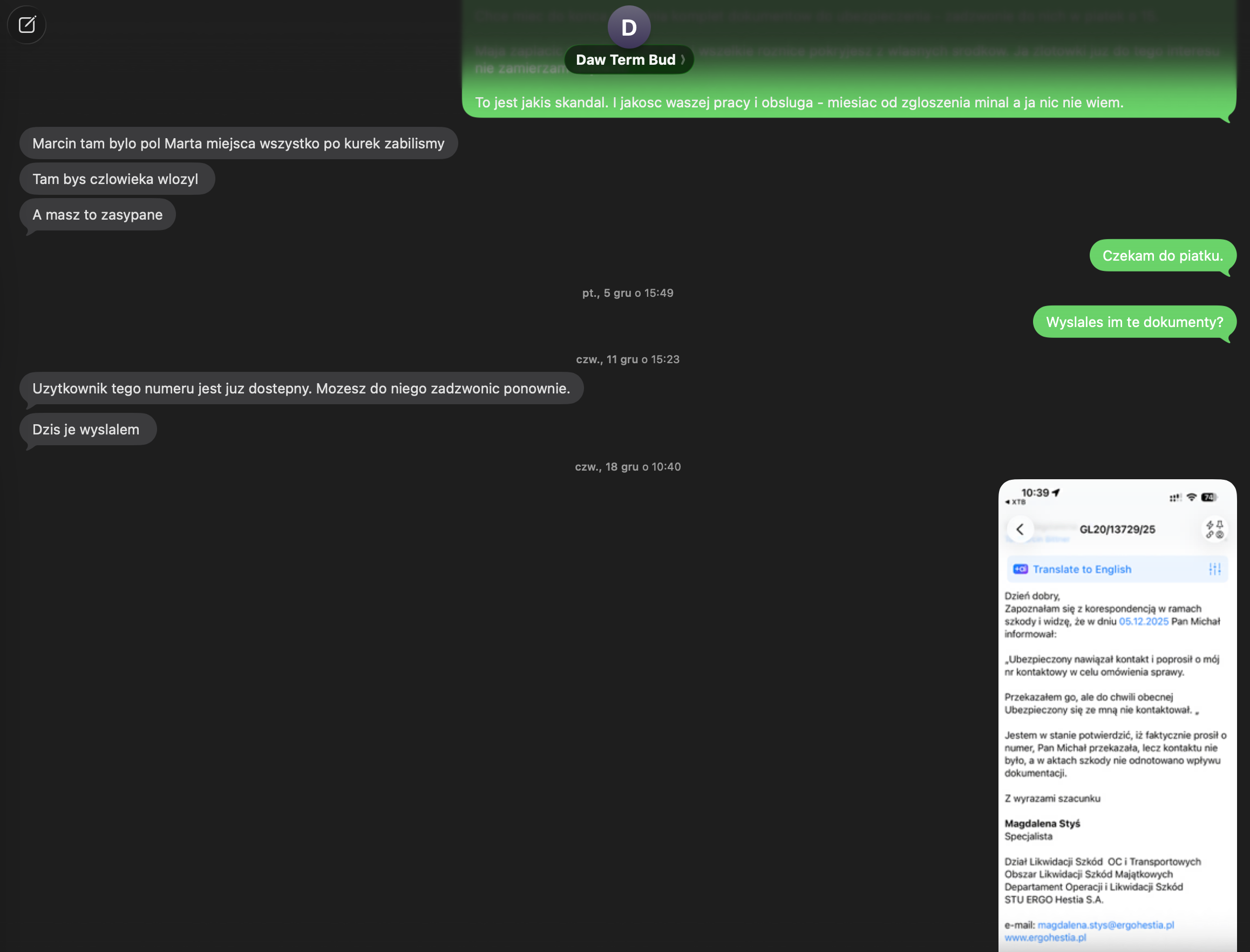The width and height of the screenshot is (1250, 952).
Task: Click the GL20/13729/25 title in the screenshot
Action: click(x=1117, y=529)
